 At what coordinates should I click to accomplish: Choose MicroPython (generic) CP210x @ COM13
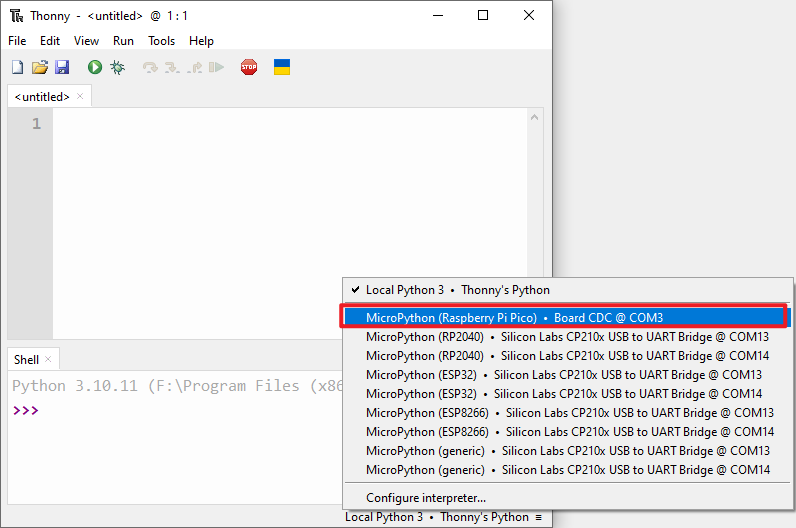pyautogui.click(x=568, y=451)
